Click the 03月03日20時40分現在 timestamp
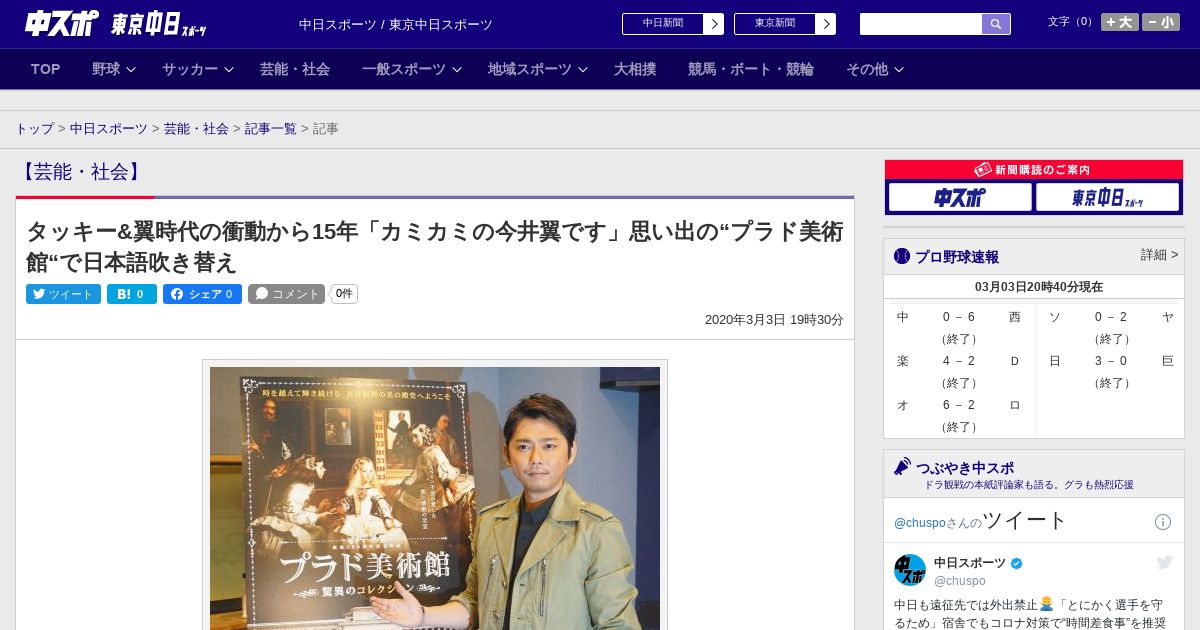Image resolution: width=1200 pixels, height=630 pixels. tap(1039, 287)
